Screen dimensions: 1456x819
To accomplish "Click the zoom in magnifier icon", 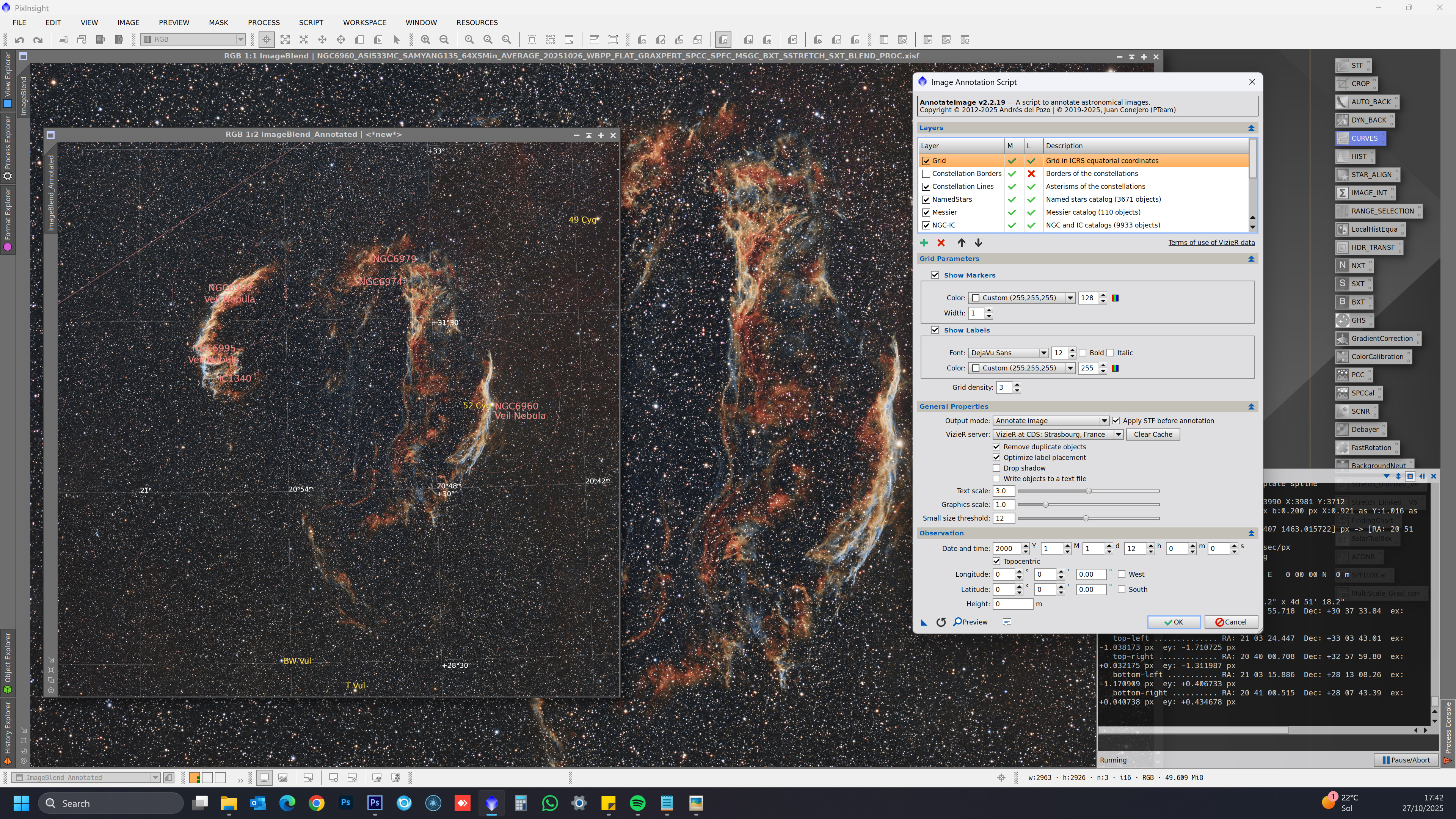I will tap(425, 39).
